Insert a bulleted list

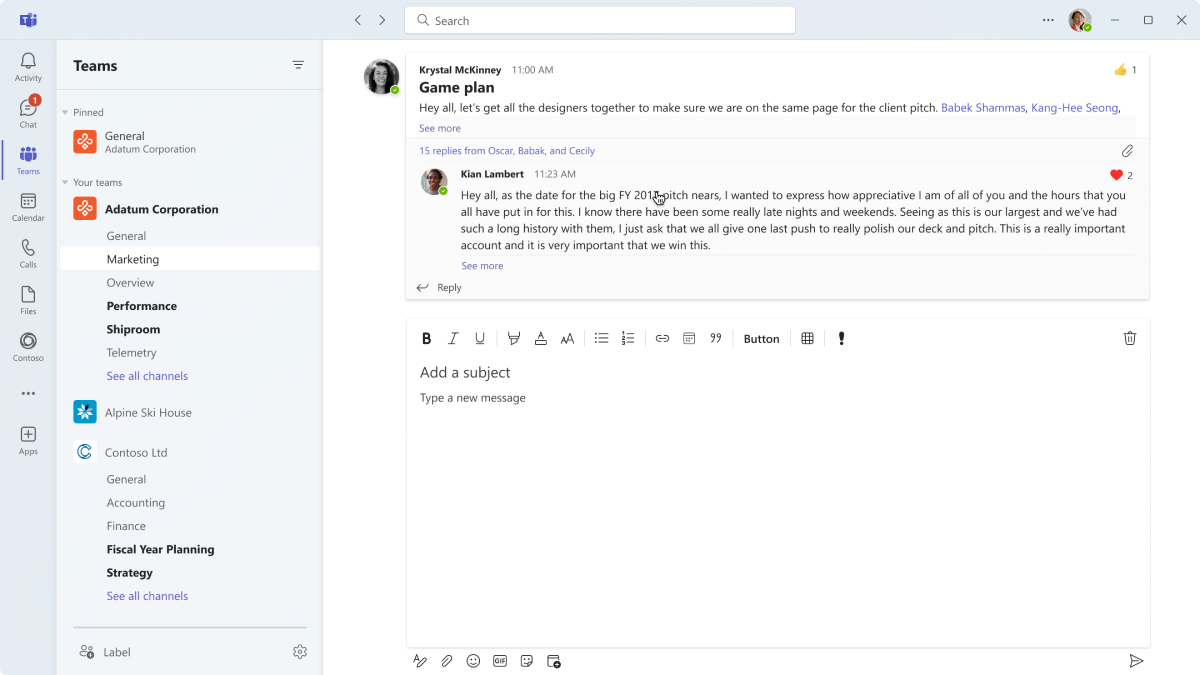click(x=601, y=339)
